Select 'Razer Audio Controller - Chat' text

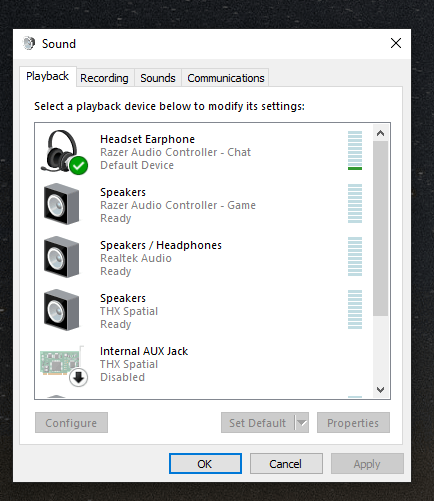(175, 152)
